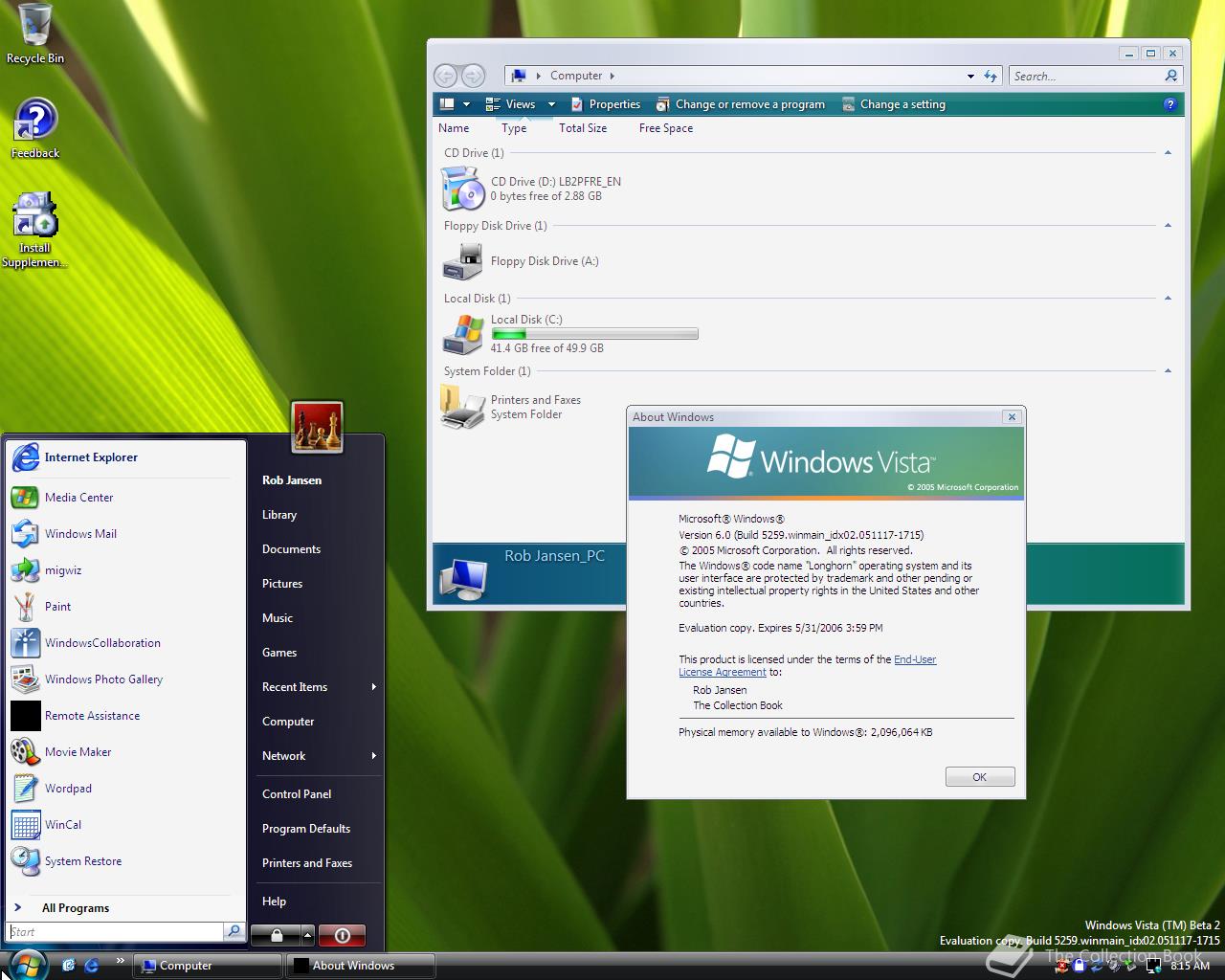1225x980 pixels.
Task: Show more quick launch icons chevron
Action: [120, 960]
